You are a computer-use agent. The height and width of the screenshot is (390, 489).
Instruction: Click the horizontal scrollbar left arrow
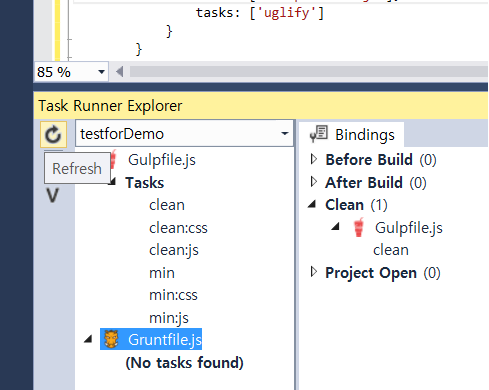(120, 71)
